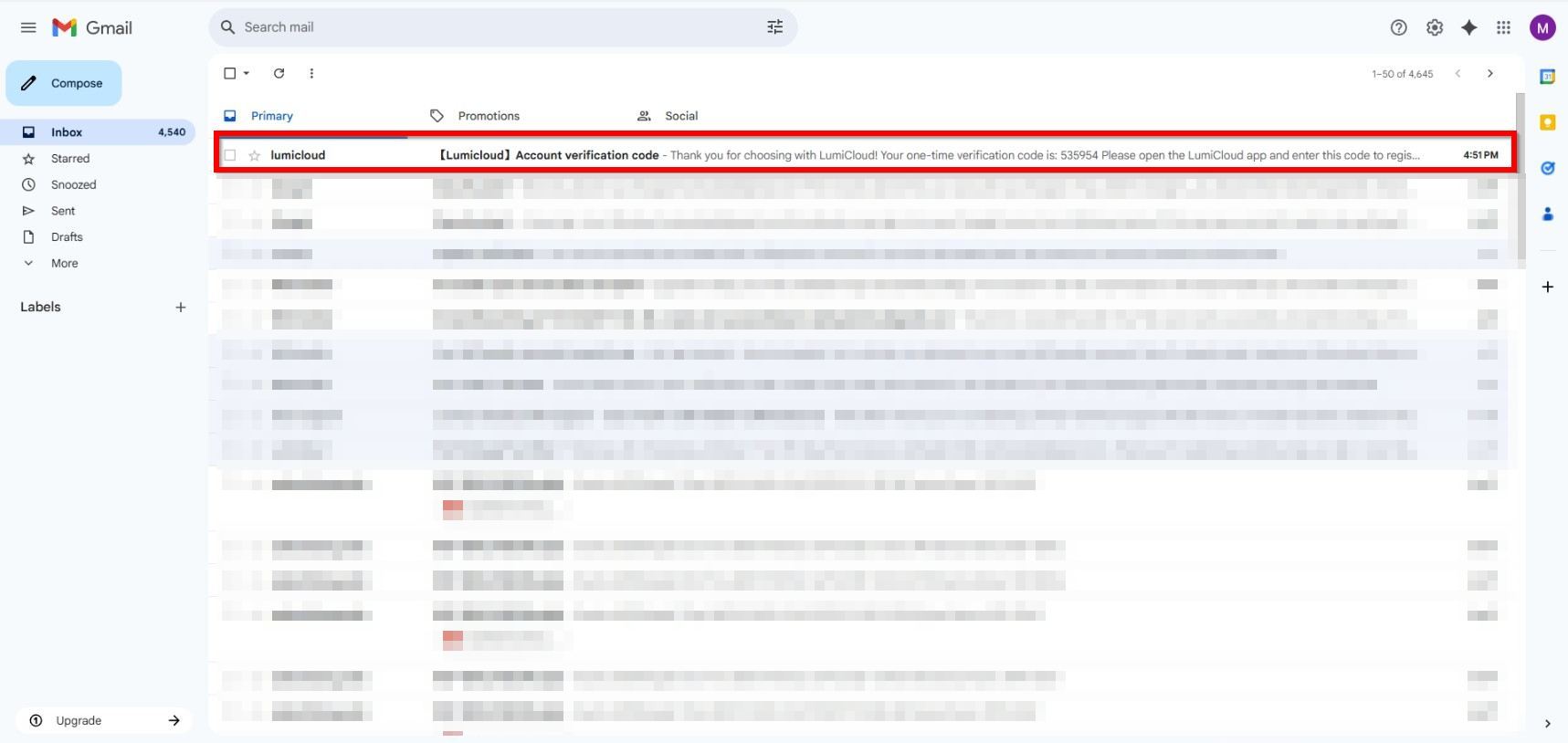Click the Compose button

(x=64, y=83)
